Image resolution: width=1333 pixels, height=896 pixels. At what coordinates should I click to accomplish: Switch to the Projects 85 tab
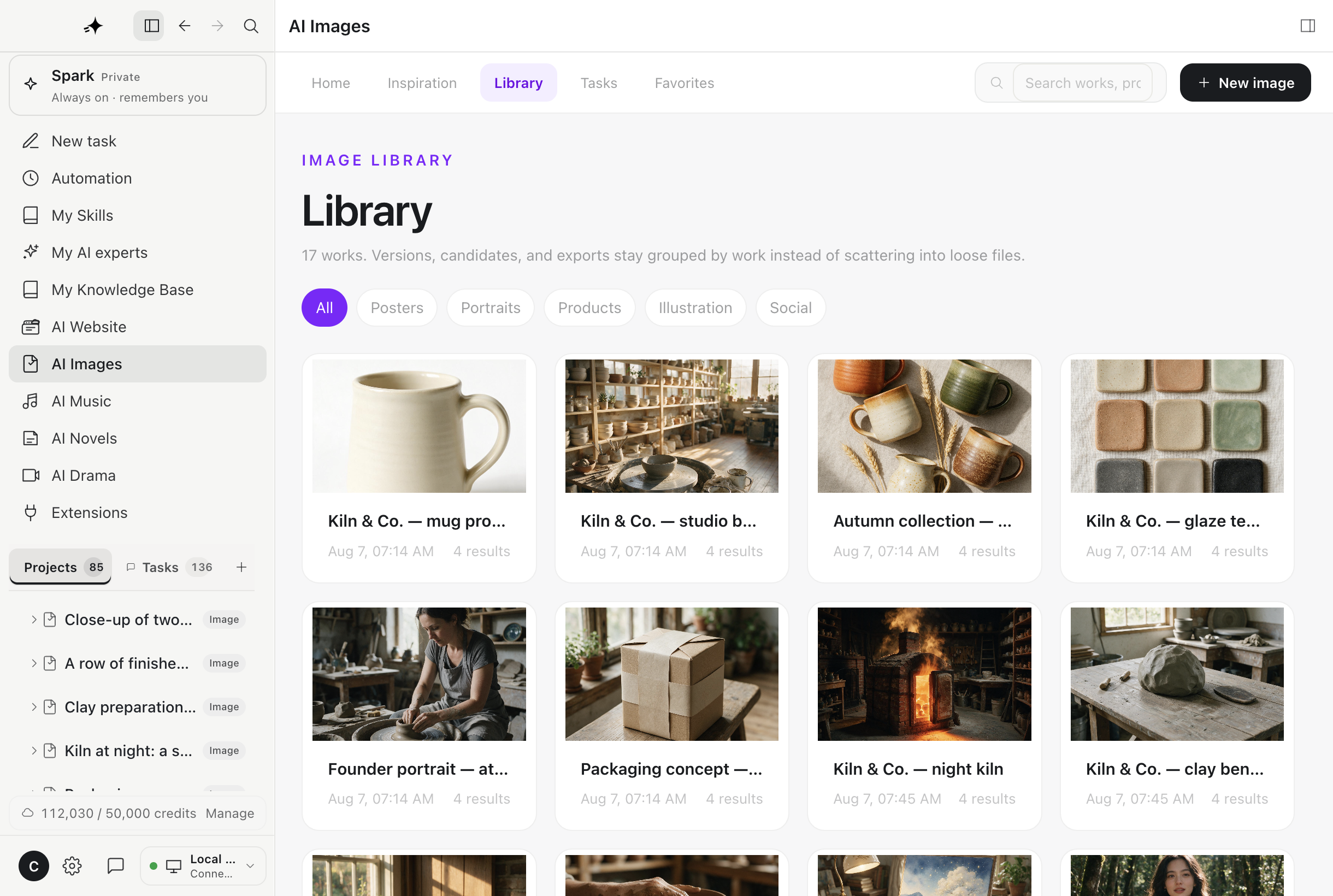click(x=61, y=567)
